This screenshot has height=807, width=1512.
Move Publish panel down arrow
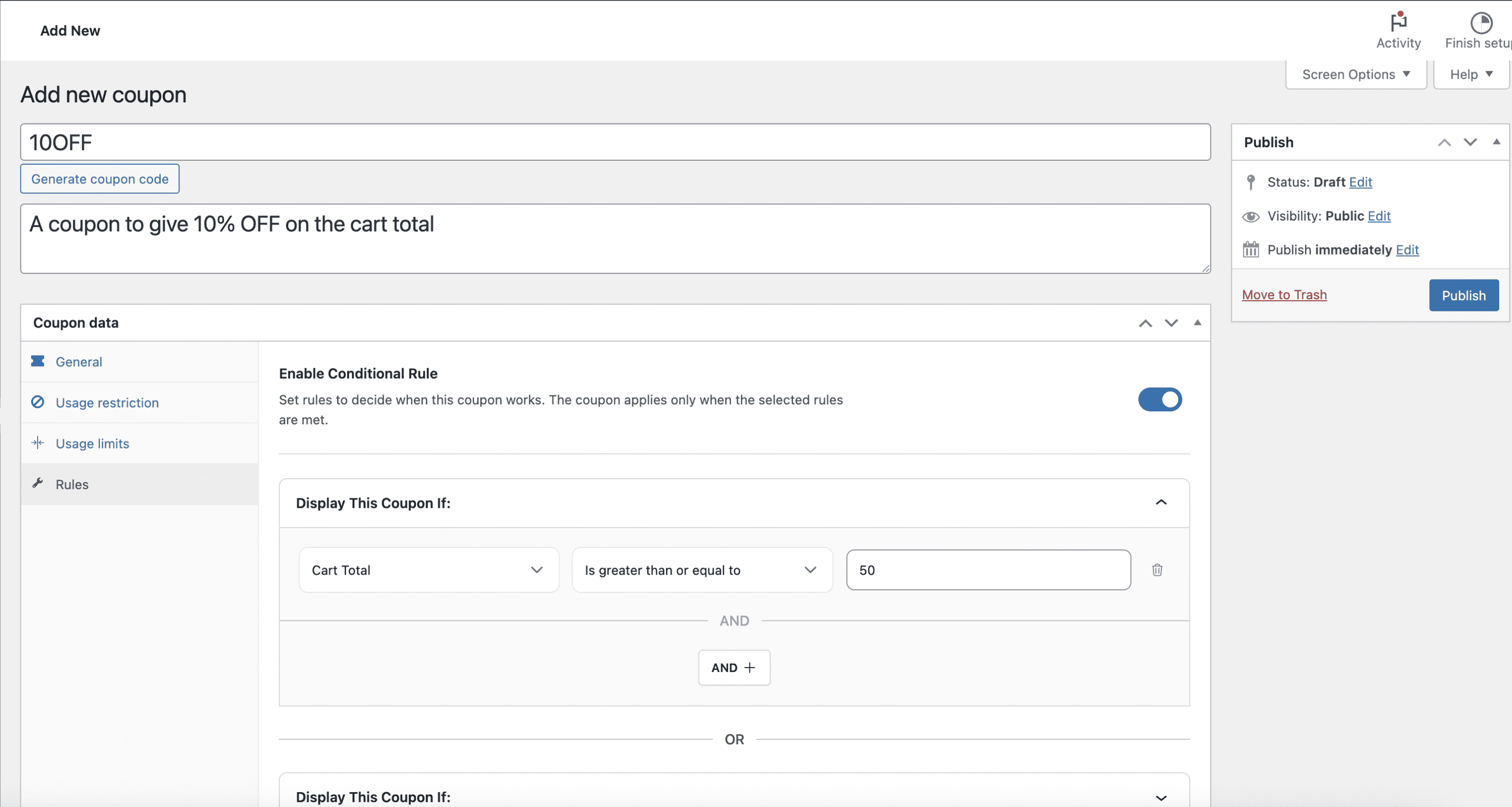pyautogui.click(x=1470, y=142)
